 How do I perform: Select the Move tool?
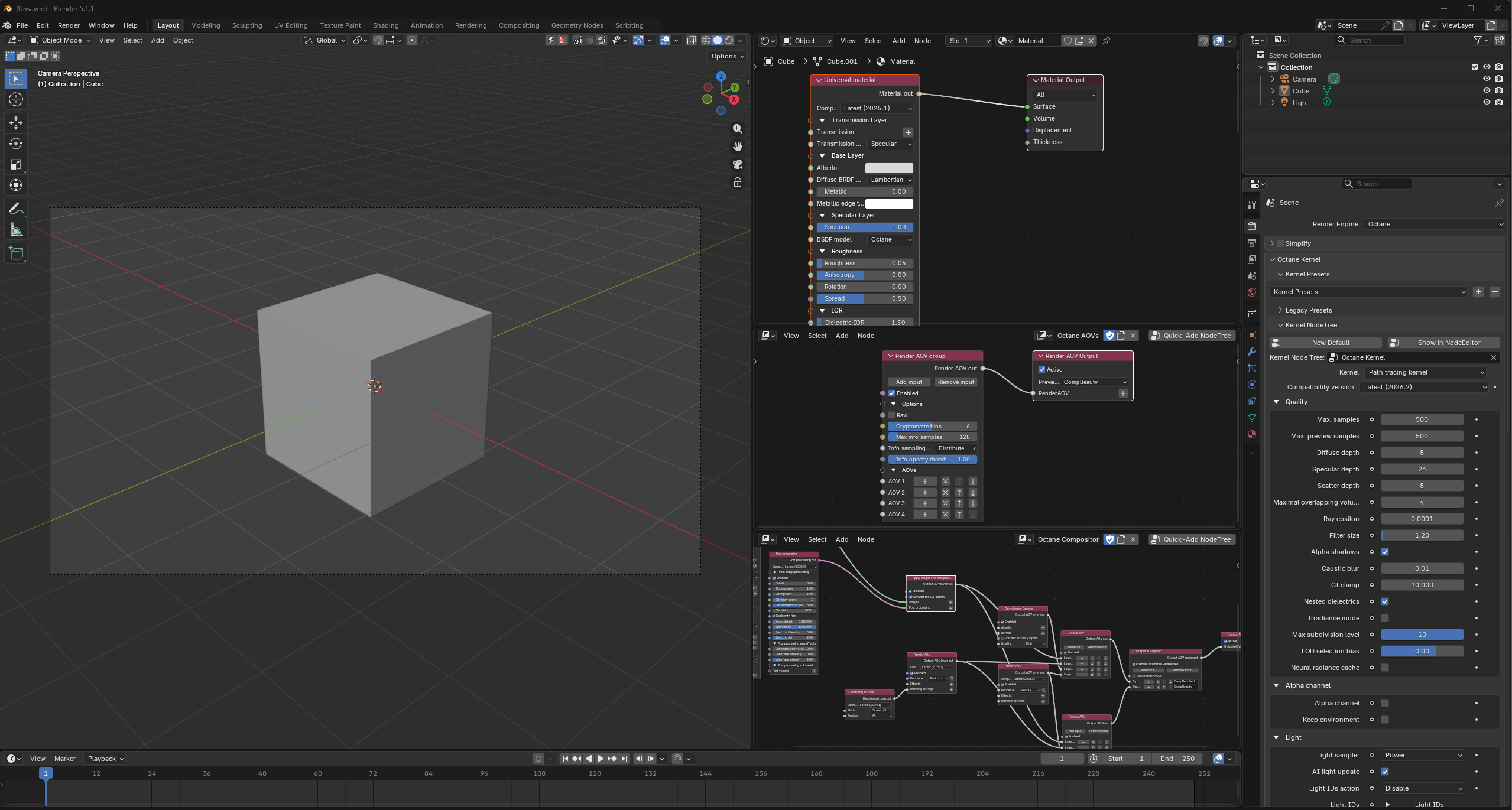(x=16, y=122)
